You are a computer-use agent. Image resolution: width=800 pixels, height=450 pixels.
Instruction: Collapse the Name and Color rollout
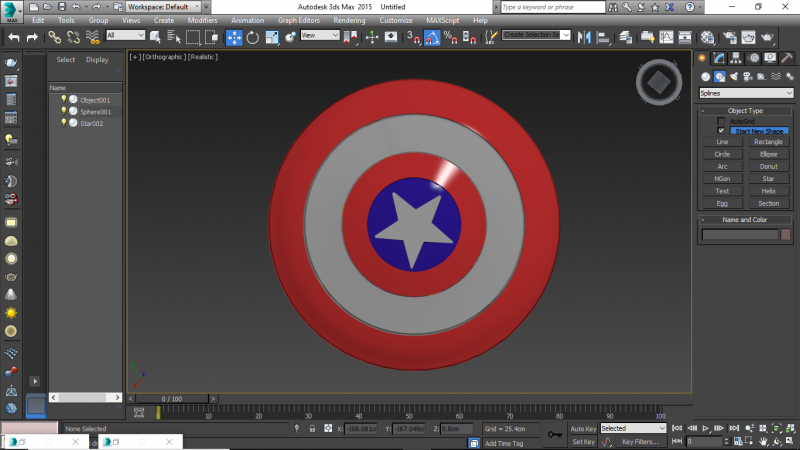(x=745, y=220)
